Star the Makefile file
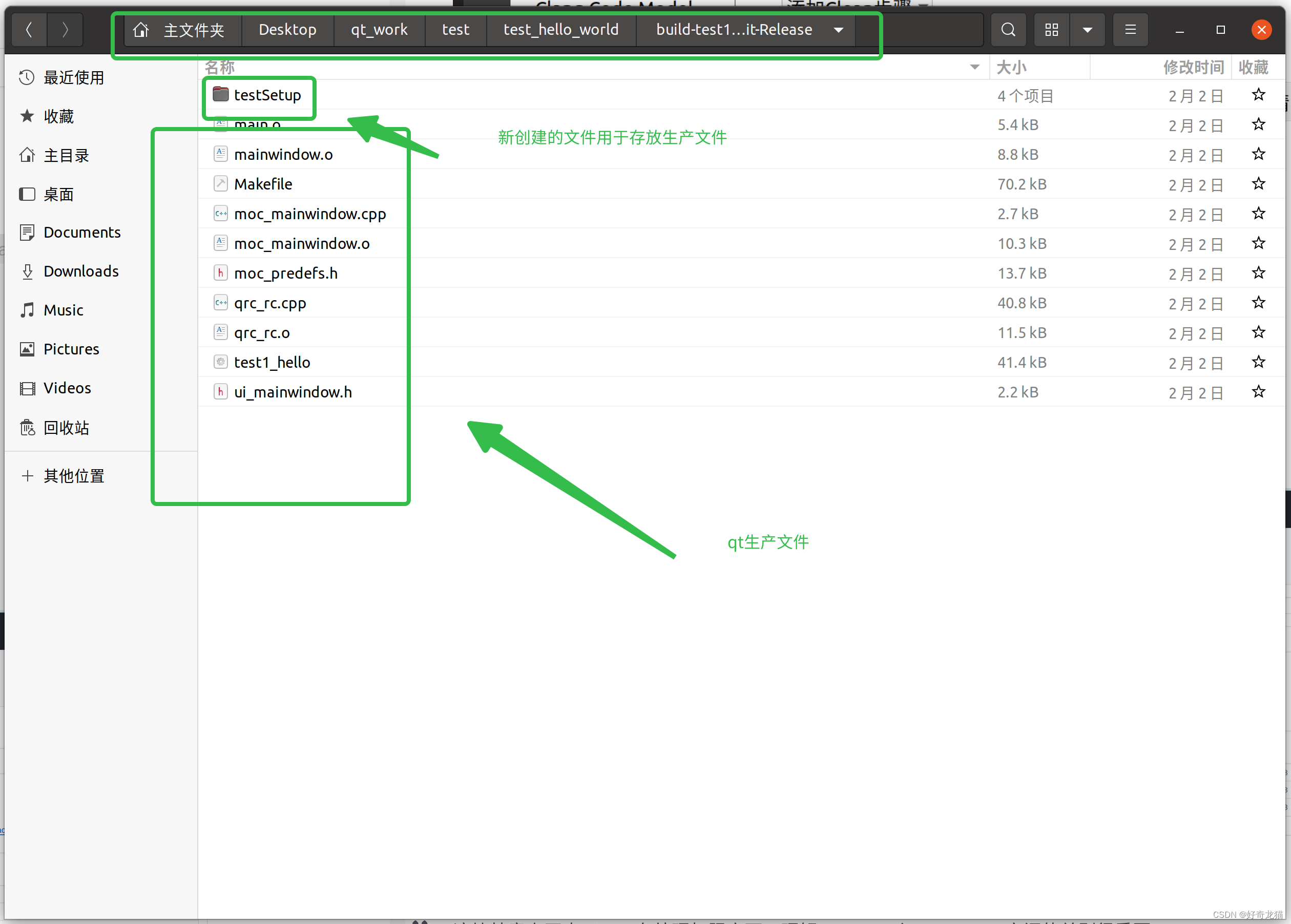1291x924 pixels. pyautogui.click(x=1258, y=183)
